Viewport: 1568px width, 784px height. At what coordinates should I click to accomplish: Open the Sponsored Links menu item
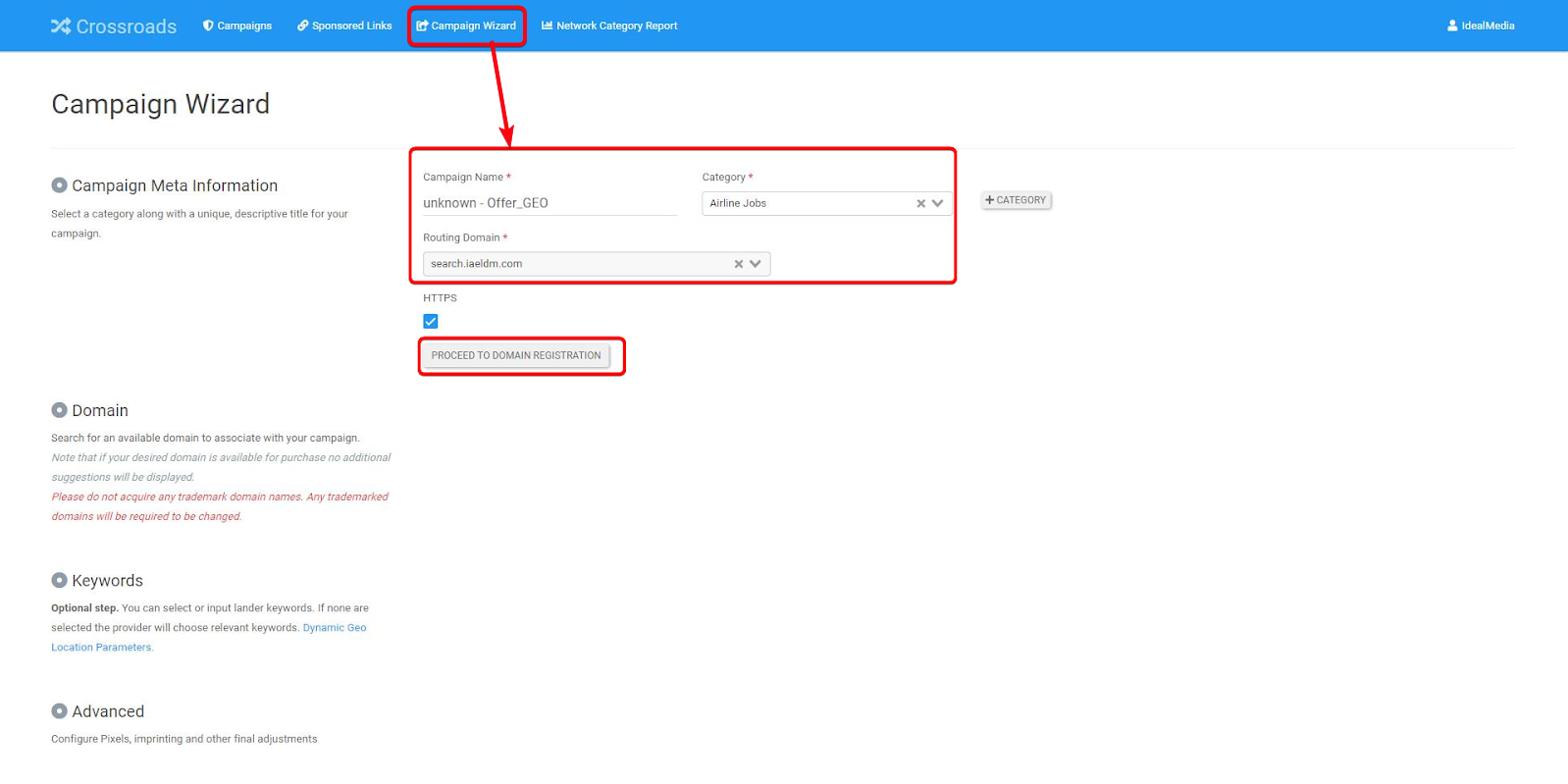(x=344, y=26)
